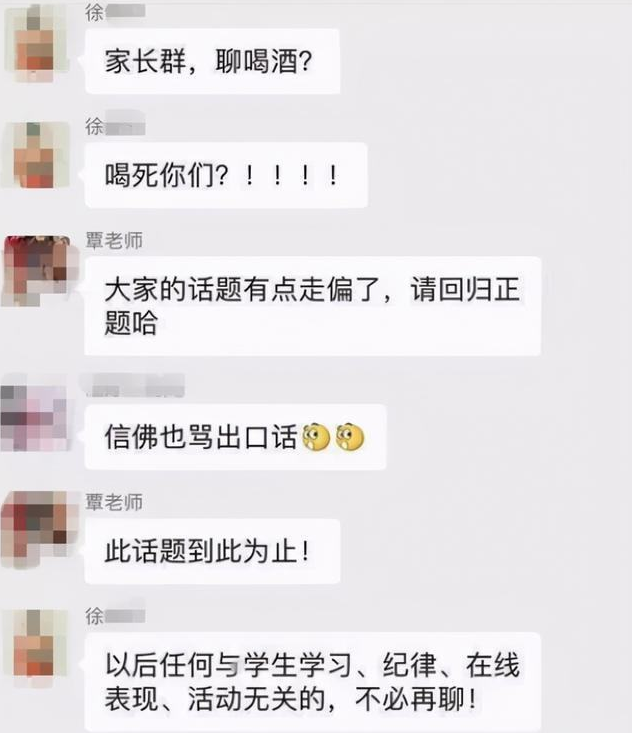
Task: Tap sender name 徐 above "喝死你们?!!!!"
Action: tap(115, 126)
